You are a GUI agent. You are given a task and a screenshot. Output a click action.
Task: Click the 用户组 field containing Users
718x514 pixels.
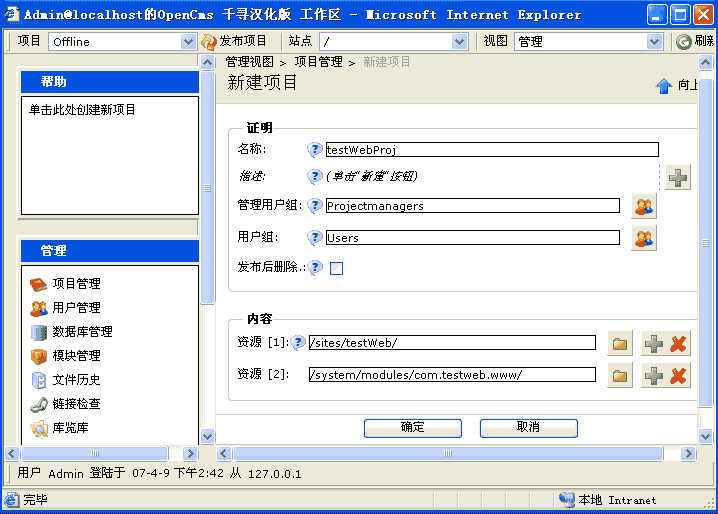point(473,237)
